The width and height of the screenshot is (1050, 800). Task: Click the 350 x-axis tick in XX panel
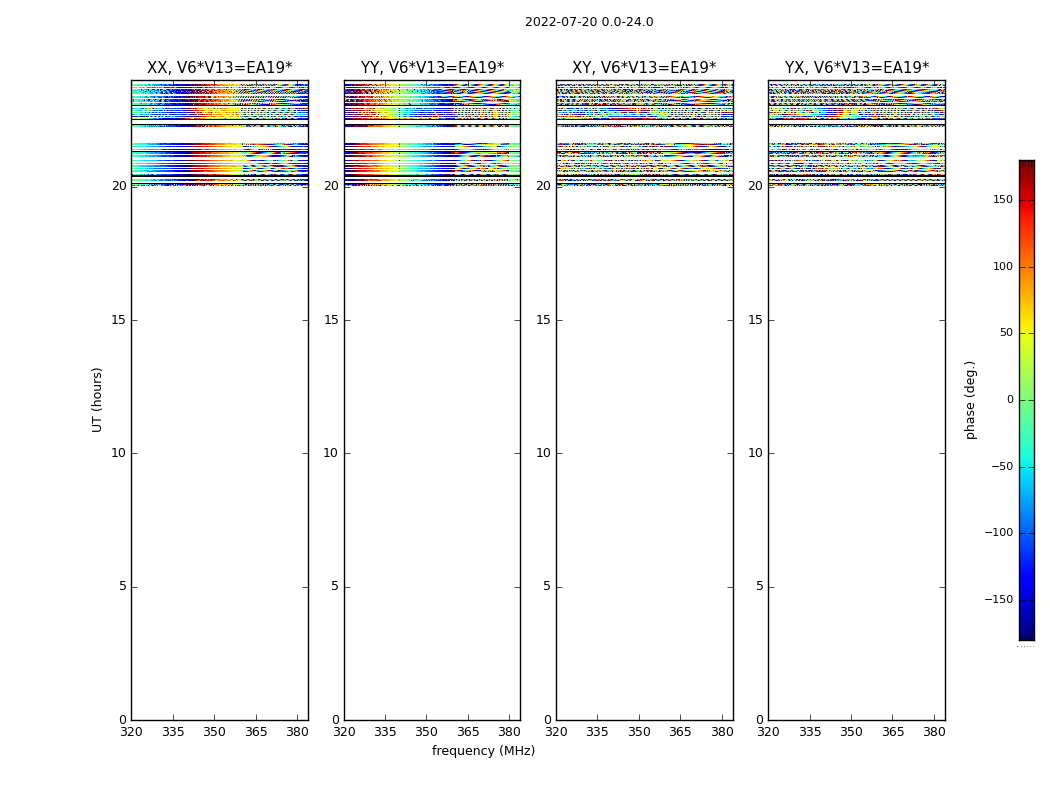point(214,732)
